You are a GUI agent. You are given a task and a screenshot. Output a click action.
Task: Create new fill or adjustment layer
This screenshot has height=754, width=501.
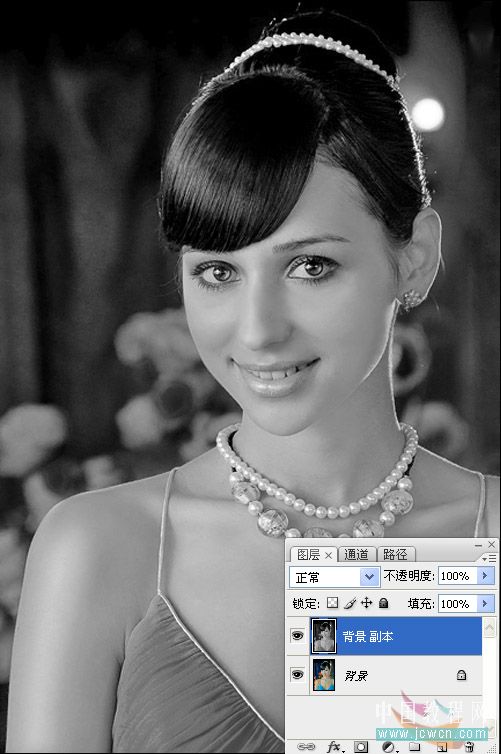point(388,746)
